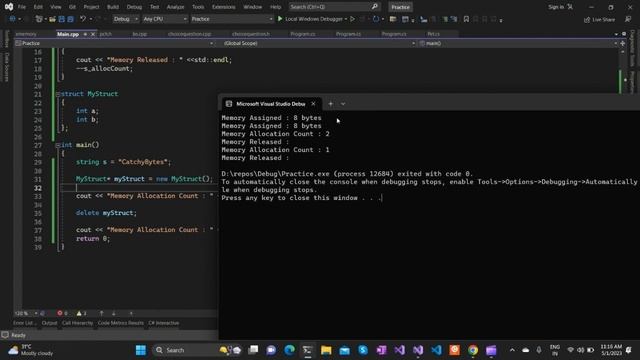The width and height of the screenshot is (640, 360).
Task: Click the feedback icon right of Live Share
Action: (628, 19)
